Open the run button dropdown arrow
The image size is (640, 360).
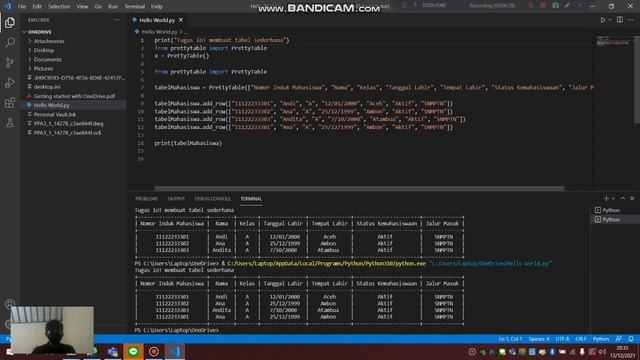(x=610, y=20)
